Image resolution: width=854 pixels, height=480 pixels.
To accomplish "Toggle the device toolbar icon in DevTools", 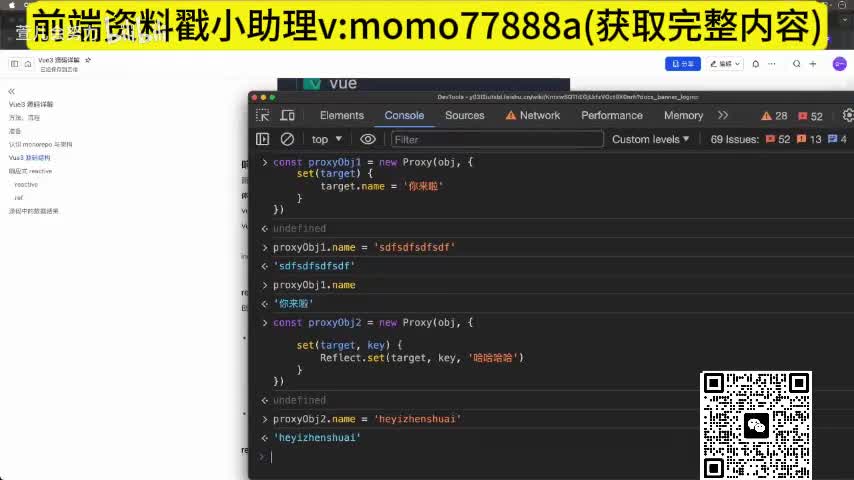I will tap(288, 116).
